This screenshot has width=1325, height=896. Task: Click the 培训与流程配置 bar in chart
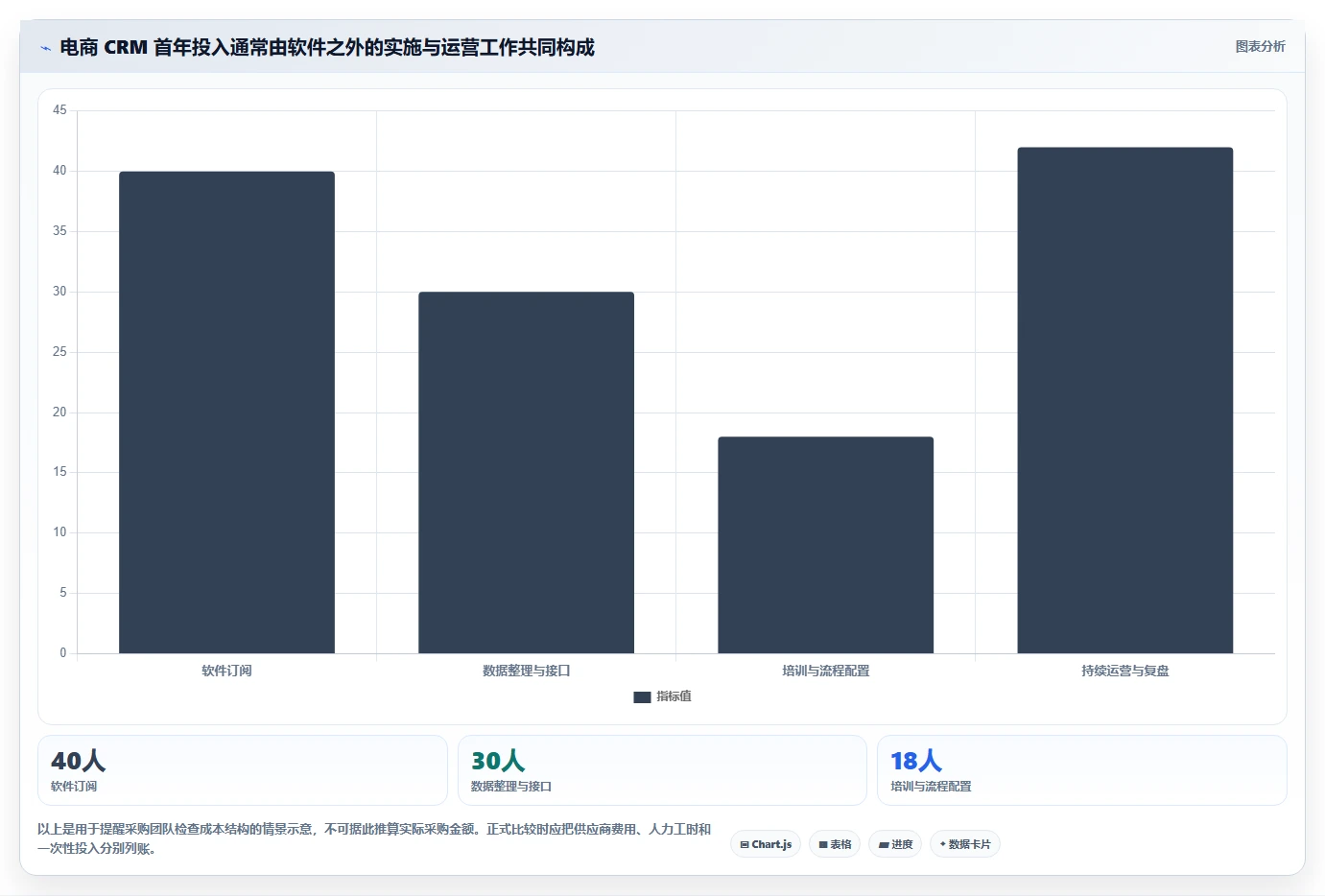(x=825, y=545)
